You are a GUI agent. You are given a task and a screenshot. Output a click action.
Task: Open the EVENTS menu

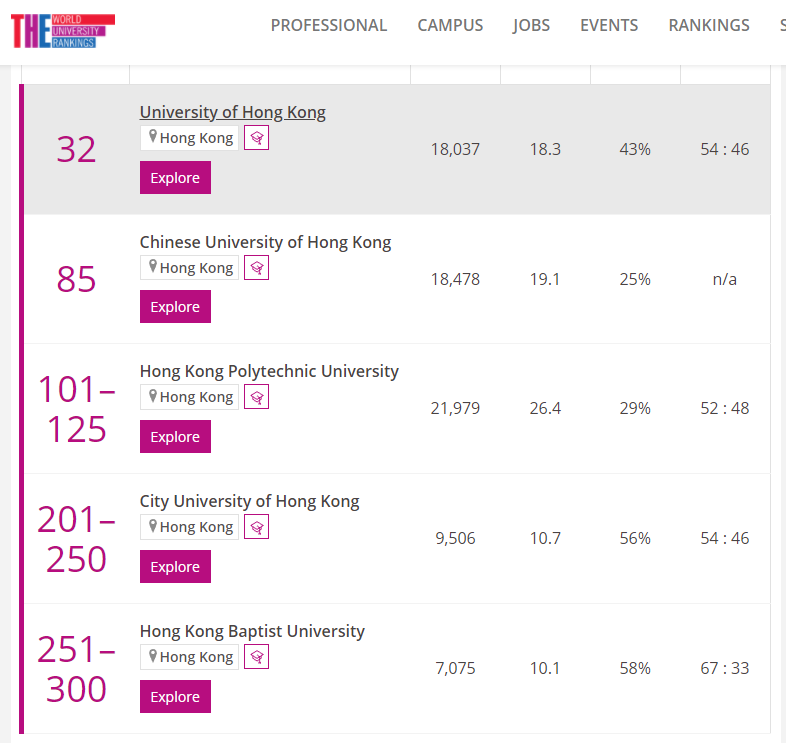(609, 25)
